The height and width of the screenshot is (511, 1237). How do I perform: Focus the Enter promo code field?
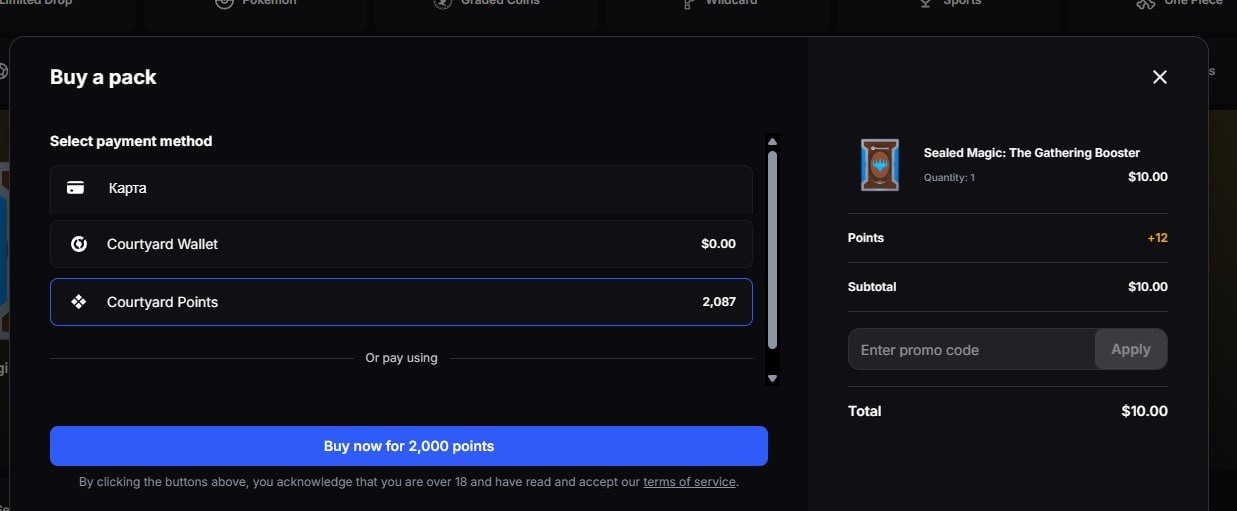coord(972,350)
